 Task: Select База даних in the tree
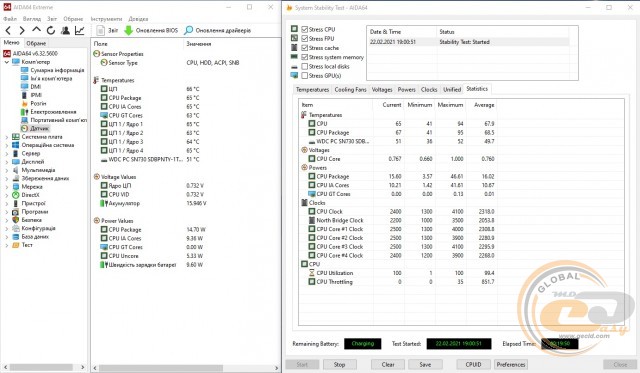tap(35, 237)
